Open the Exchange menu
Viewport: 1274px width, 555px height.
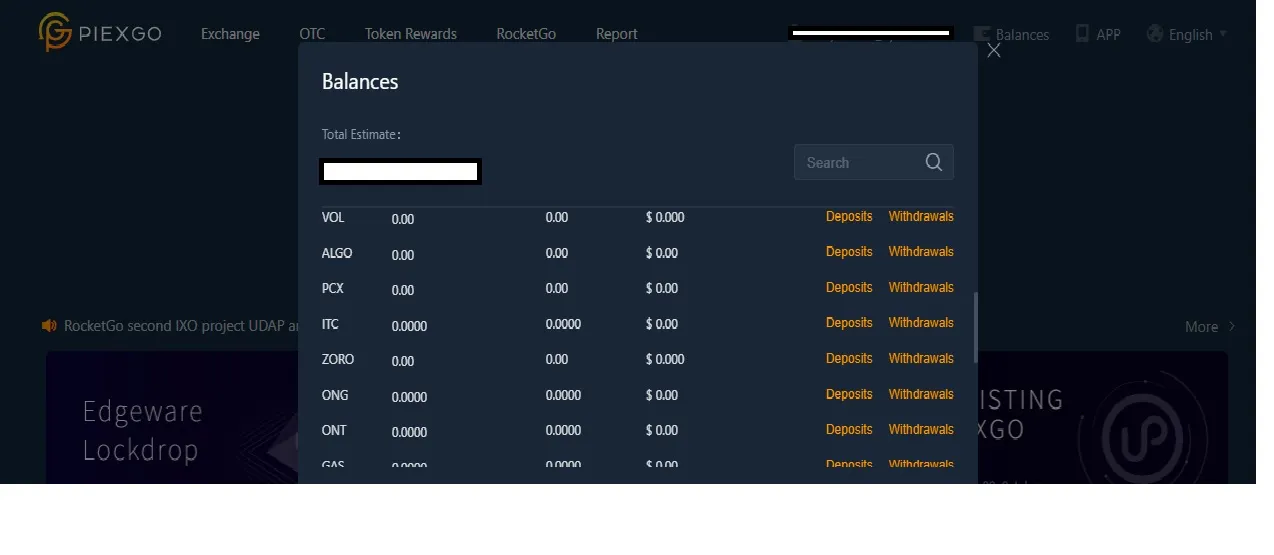point(230,33)
